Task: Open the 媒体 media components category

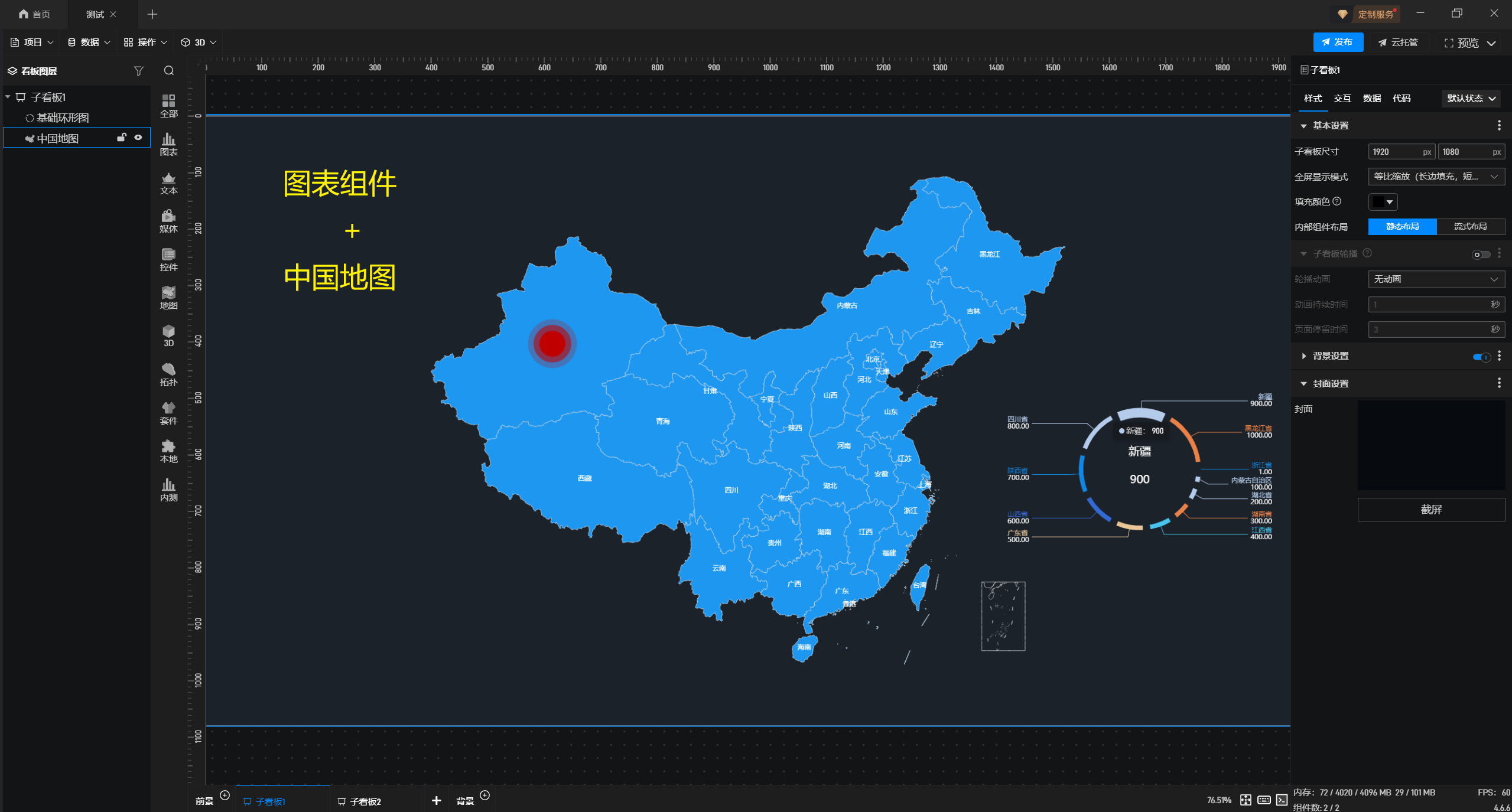Action: (x=168, y=221)
